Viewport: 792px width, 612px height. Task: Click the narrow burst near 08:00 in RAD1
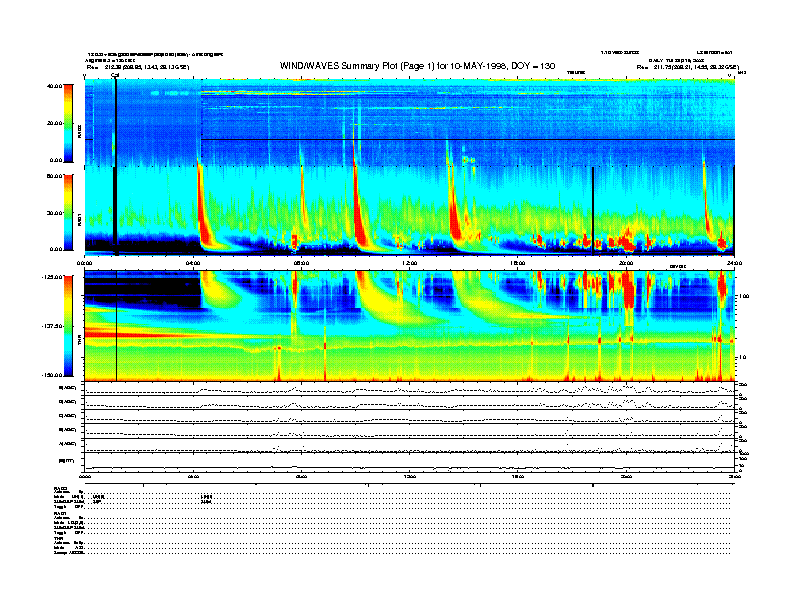coord(303,192)
